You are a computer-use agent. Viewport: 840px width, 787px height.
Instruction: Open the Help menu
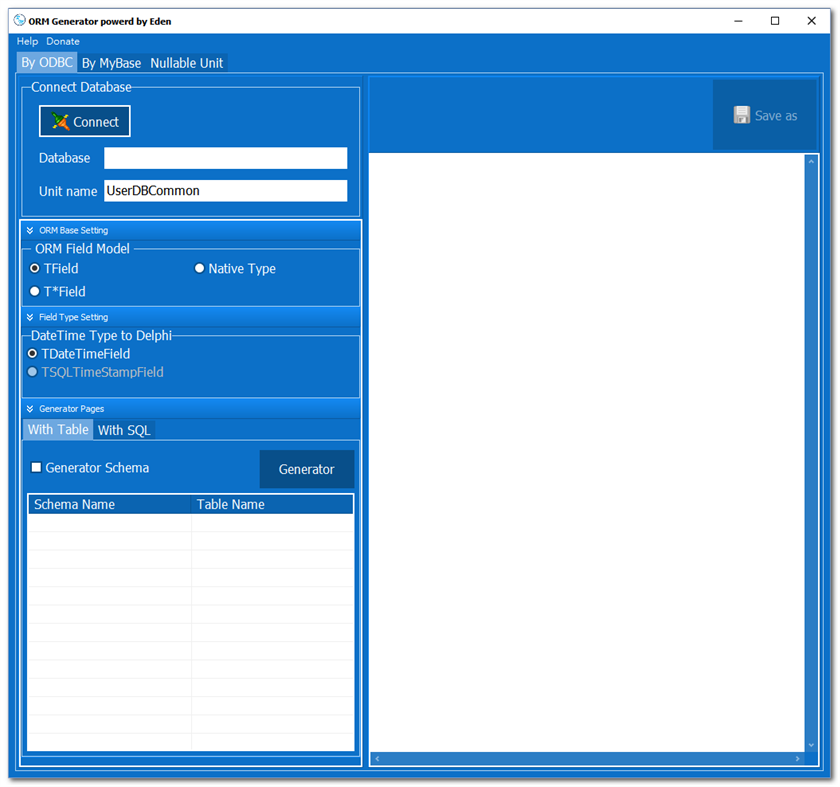[x=27, y=41]
